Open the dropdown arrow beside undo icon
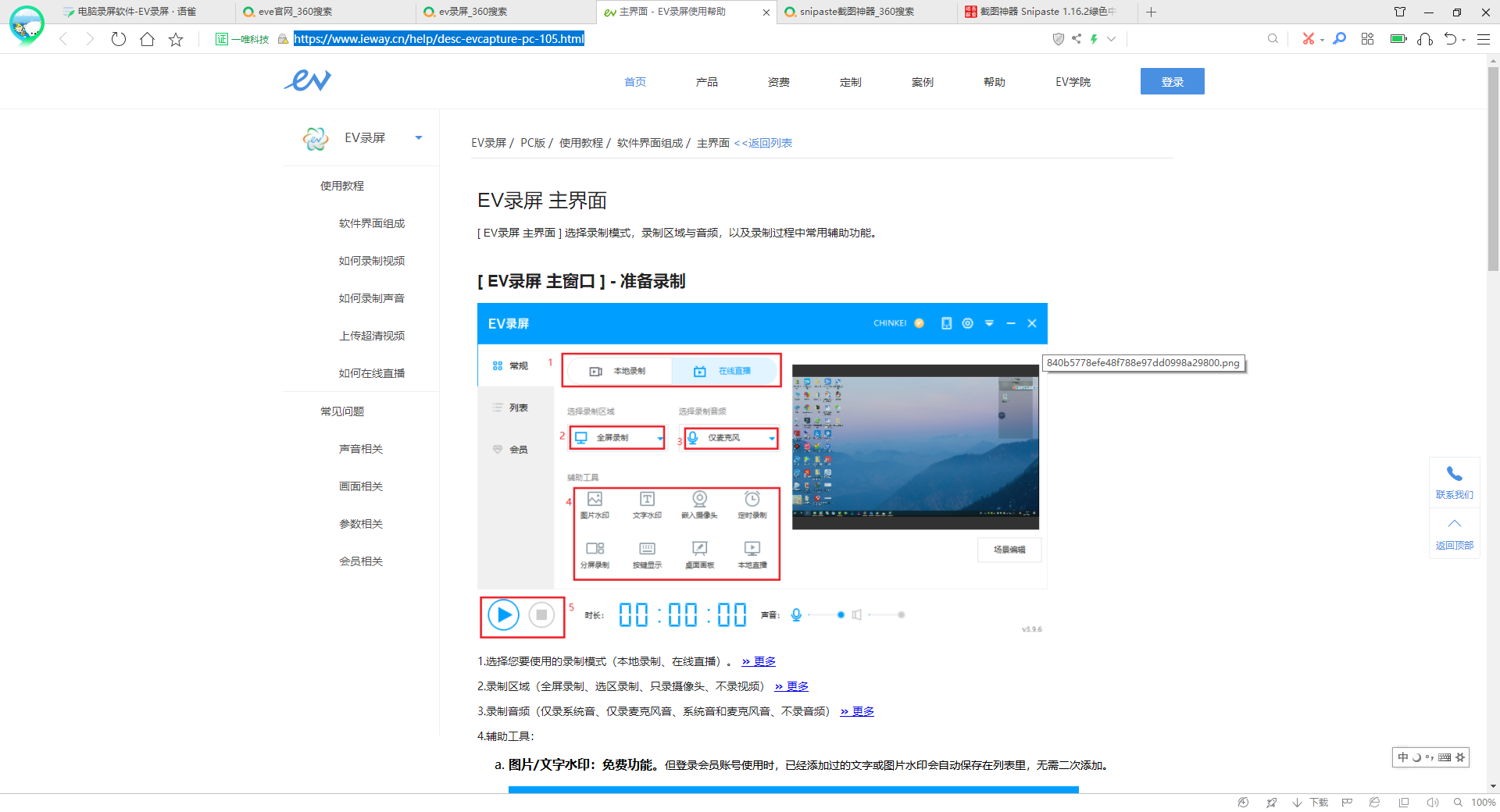The width and height of the screenshot is (1500, 812). 1463,40
